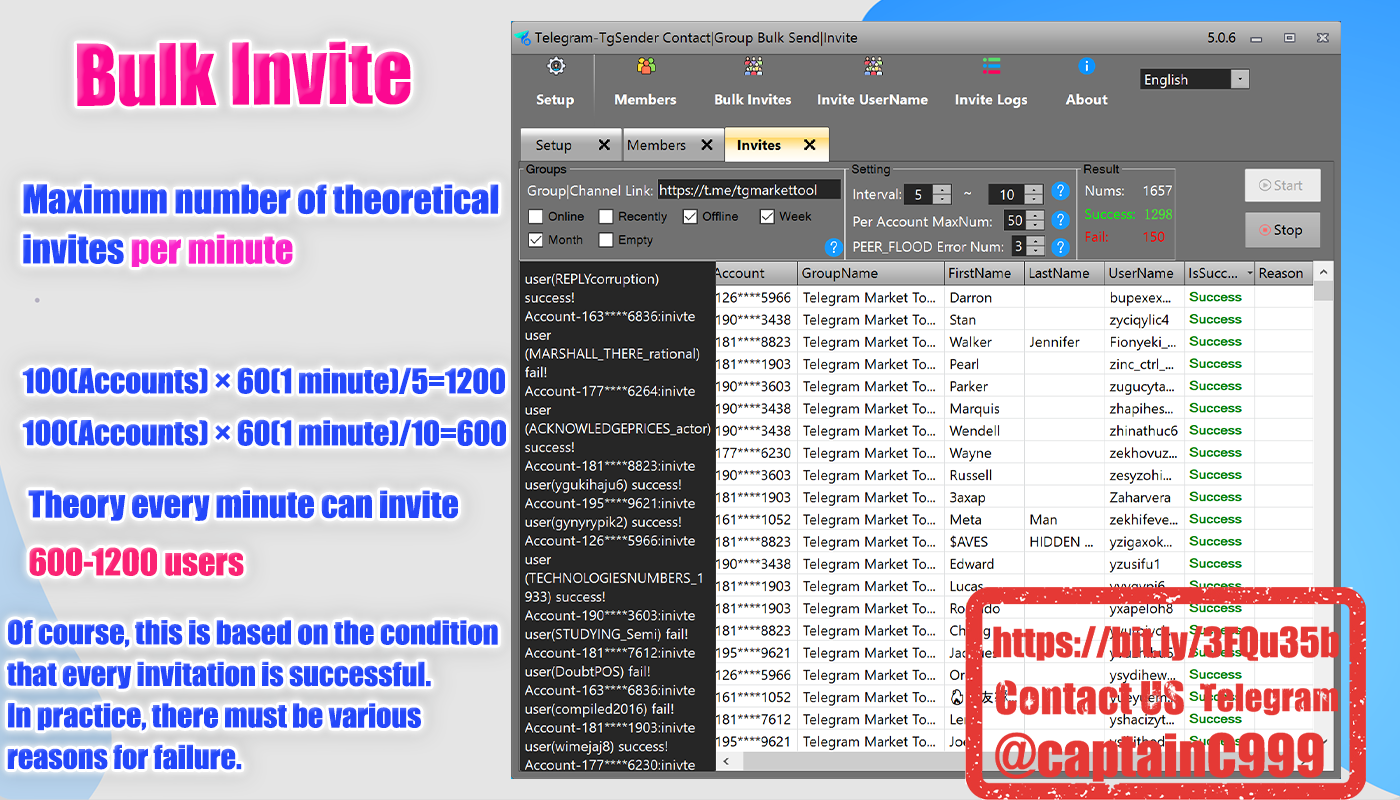The width and height of the screenshot is (1400, 800).
Task: Click the Nums result value "1657"
Action: pos(1157,191)
